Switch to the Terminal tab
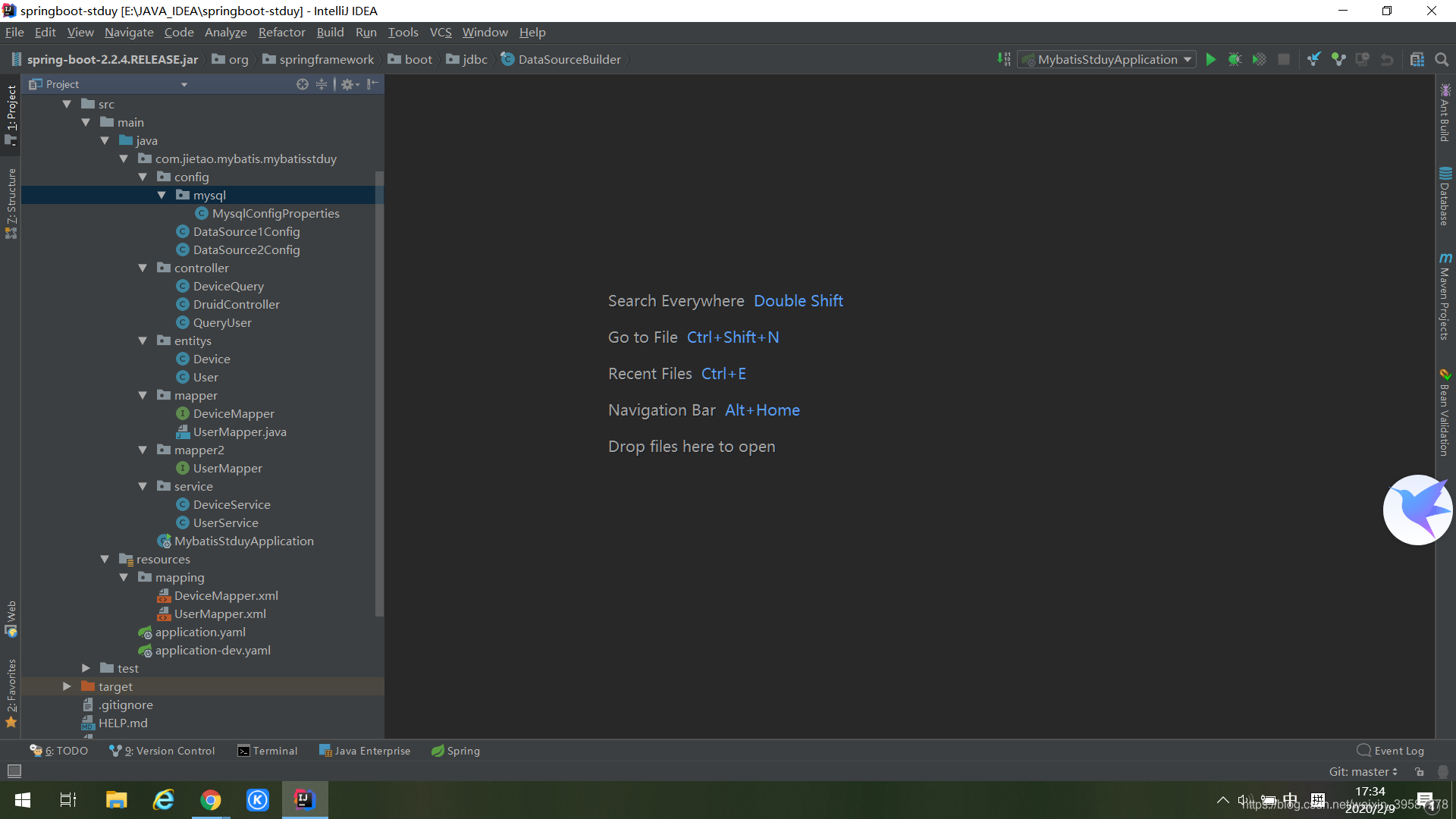Viewport: 1456px width, 819px height. point(267,751)
